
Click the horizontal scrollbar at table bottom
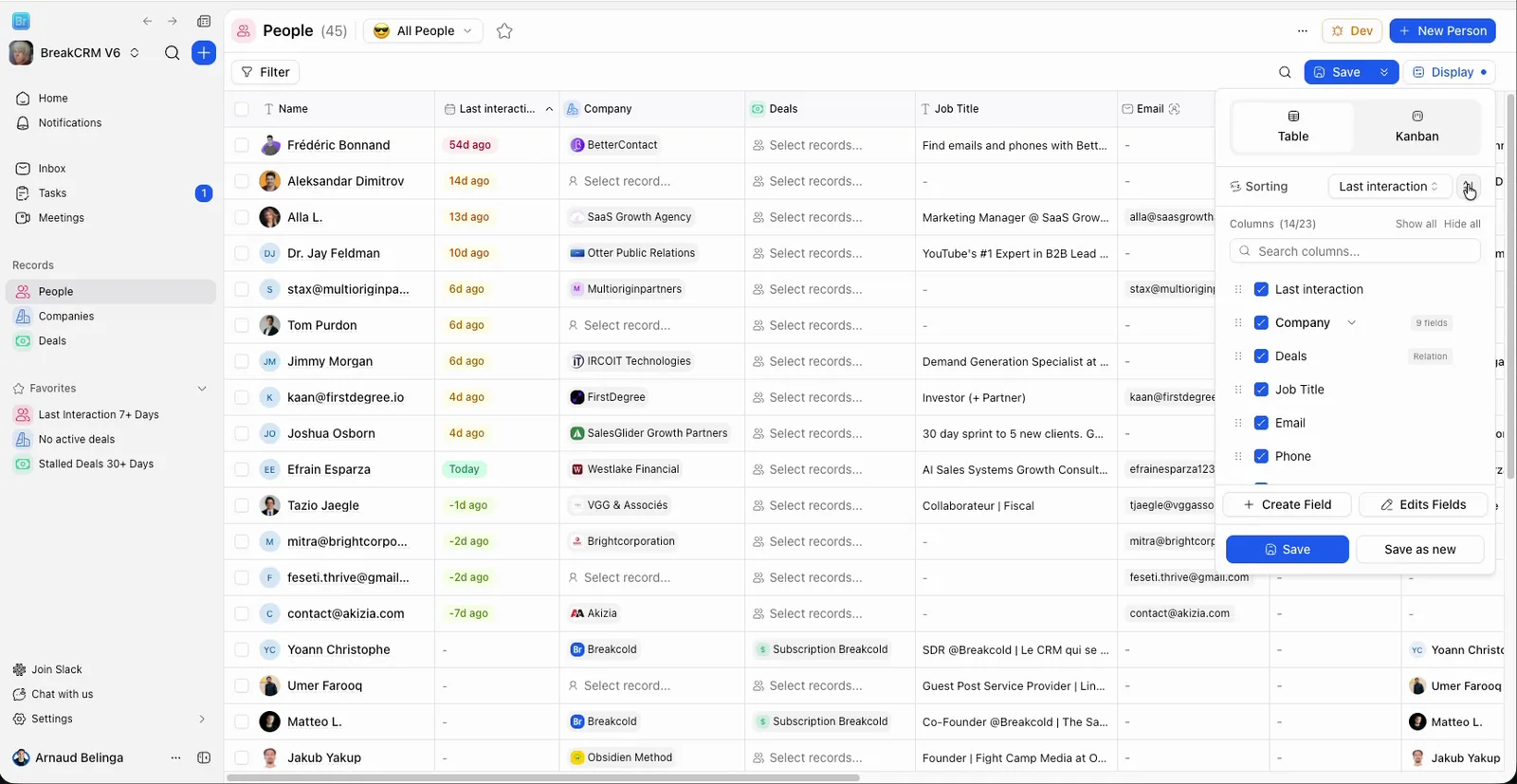(542, 777)
